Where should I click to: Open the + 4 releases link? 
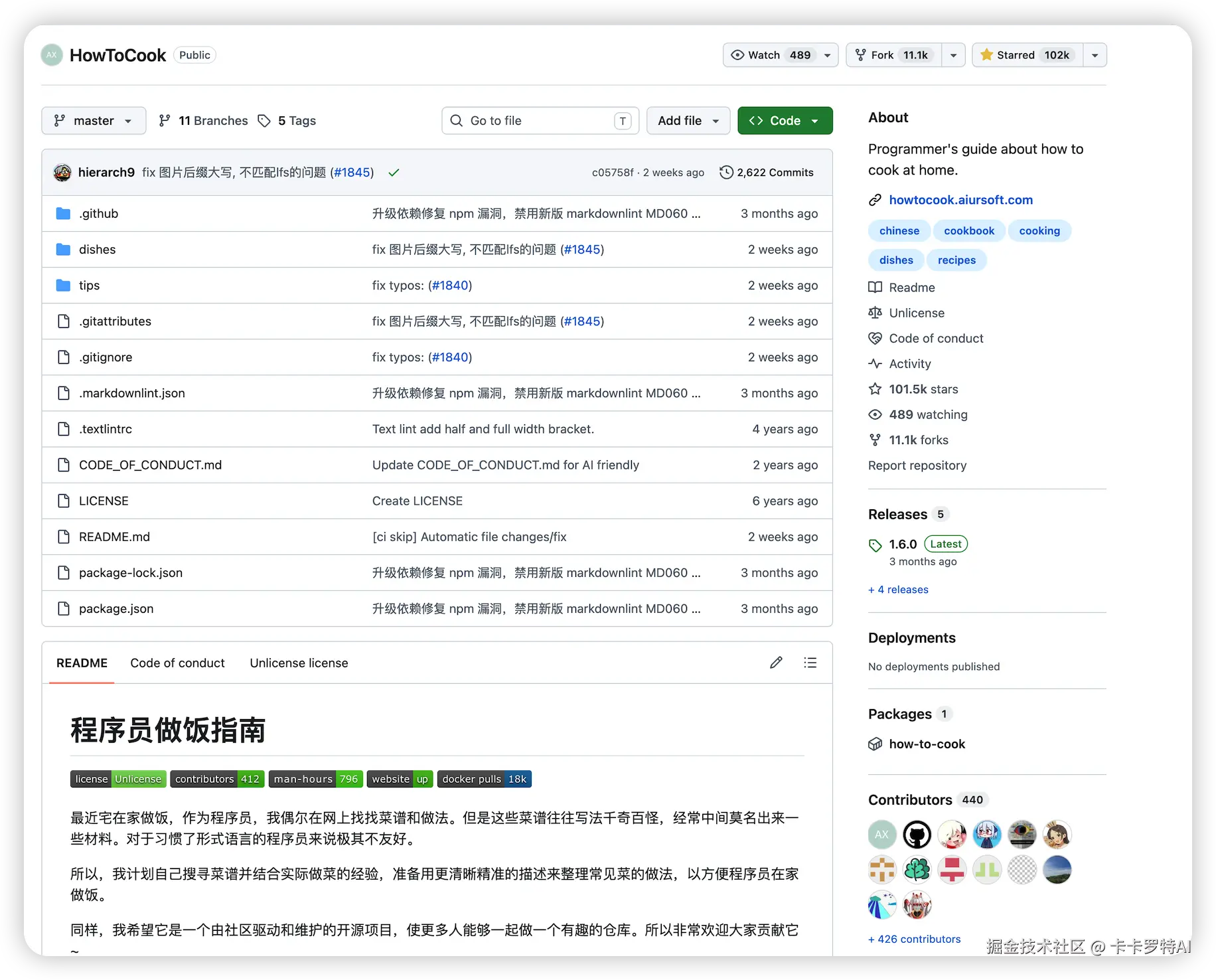click(898, 590)
